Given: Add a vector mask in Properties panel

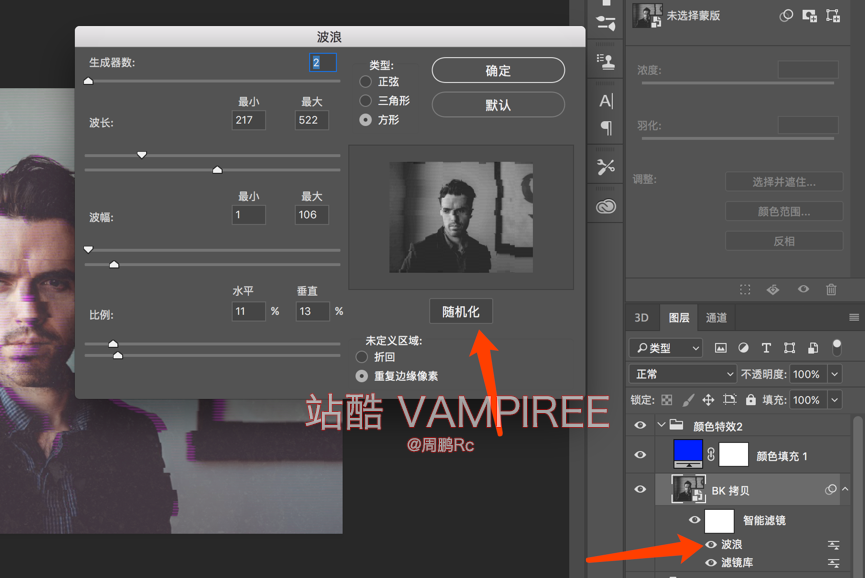Looking at the screenshot, I should point(832,15).
